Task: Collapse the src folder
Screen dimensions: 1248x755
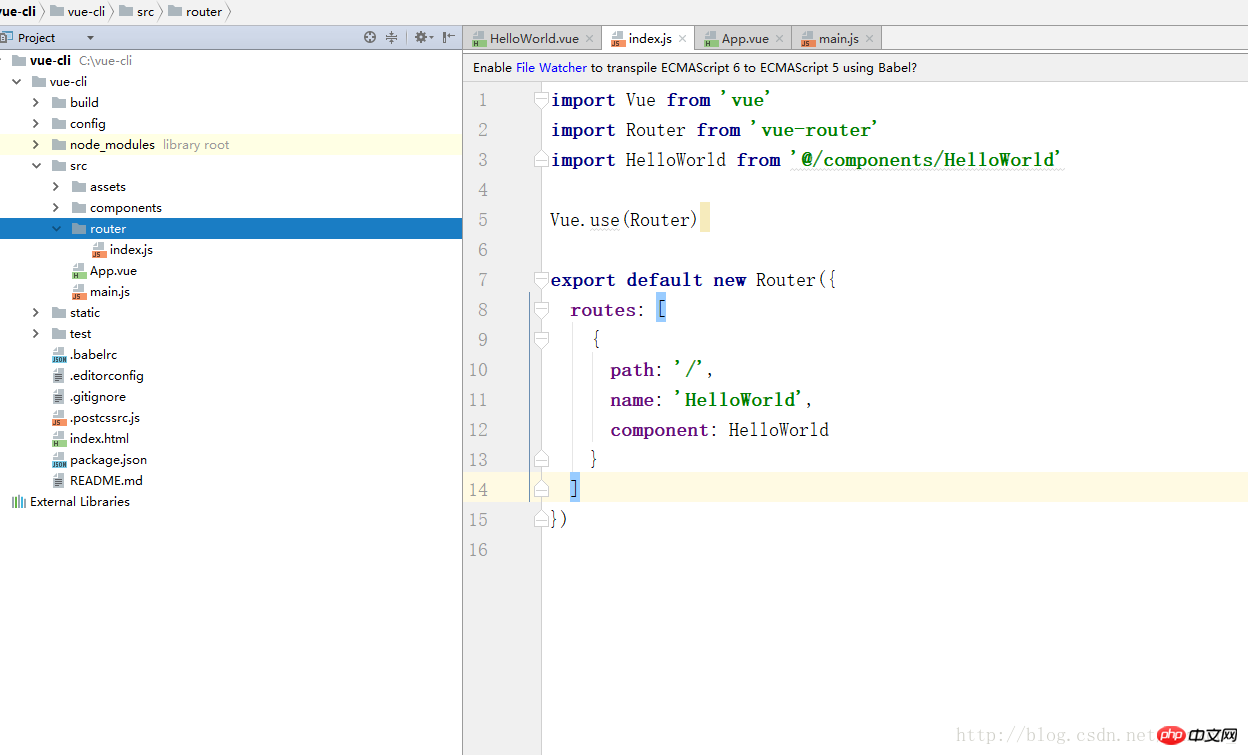Action: pyautogui.click(x=36, y=166)
